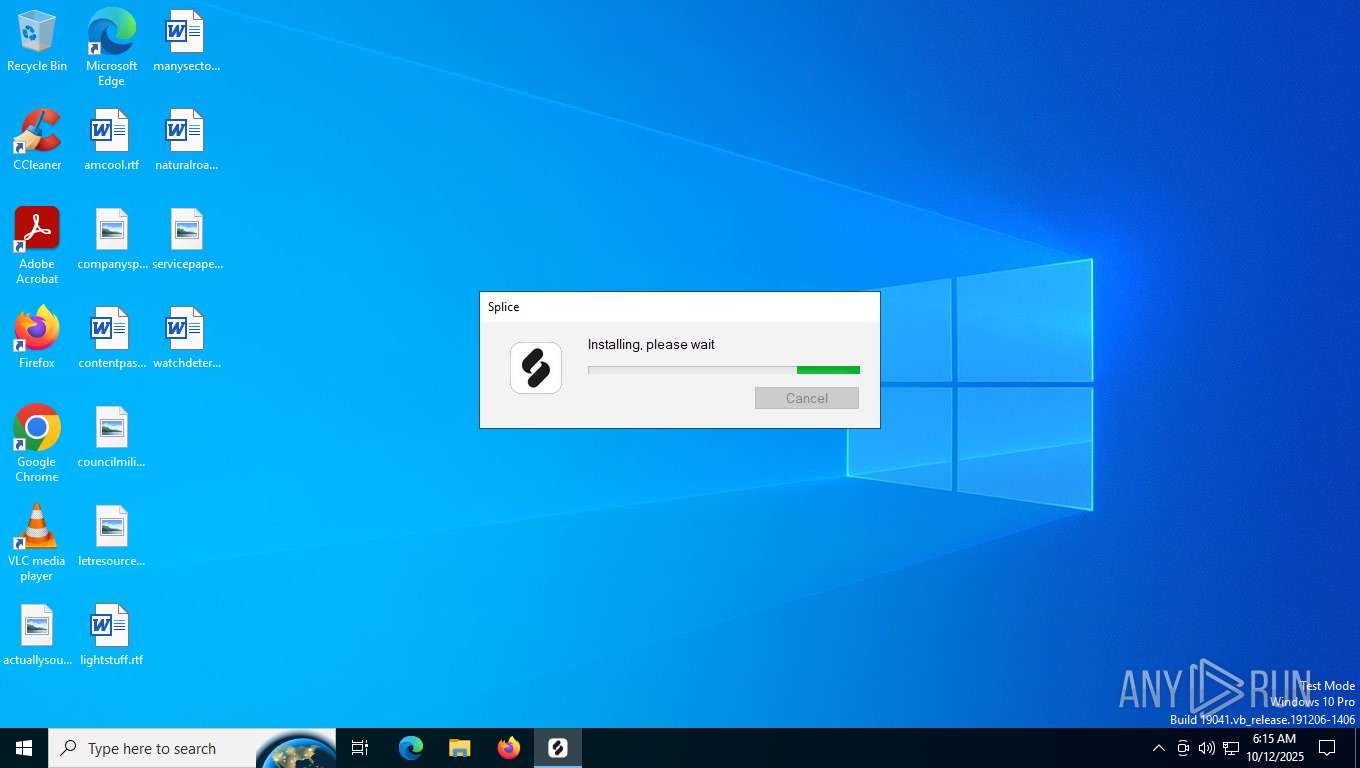Select the amcool.rtf file icon

tap(111, 140)
